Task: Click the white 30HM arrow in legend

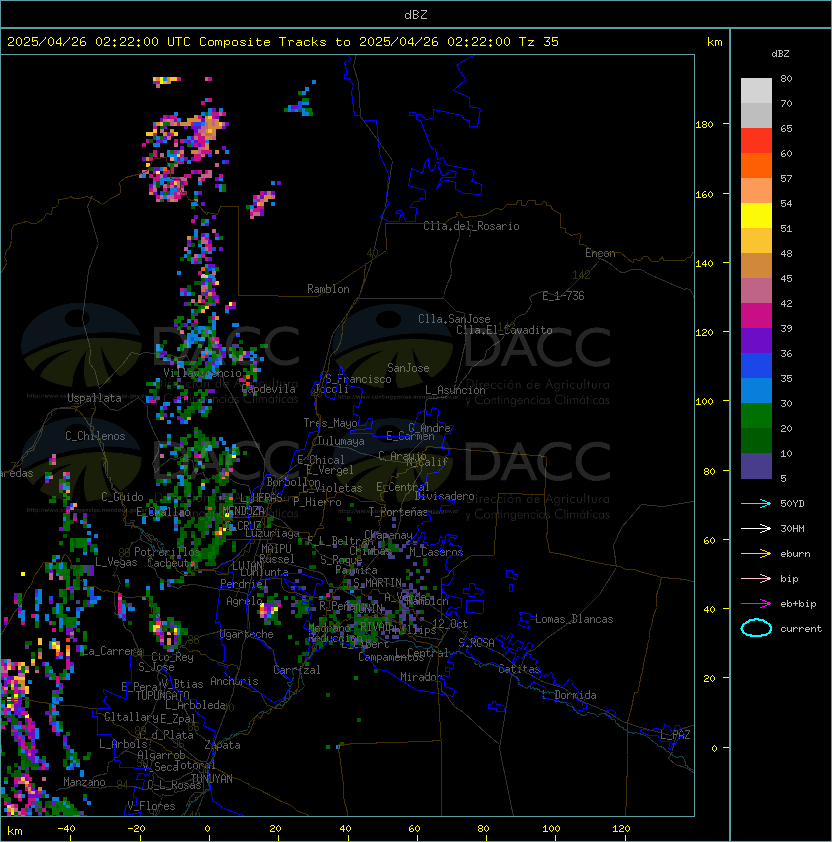Action: pyautogui.click(x=756, y=528)
